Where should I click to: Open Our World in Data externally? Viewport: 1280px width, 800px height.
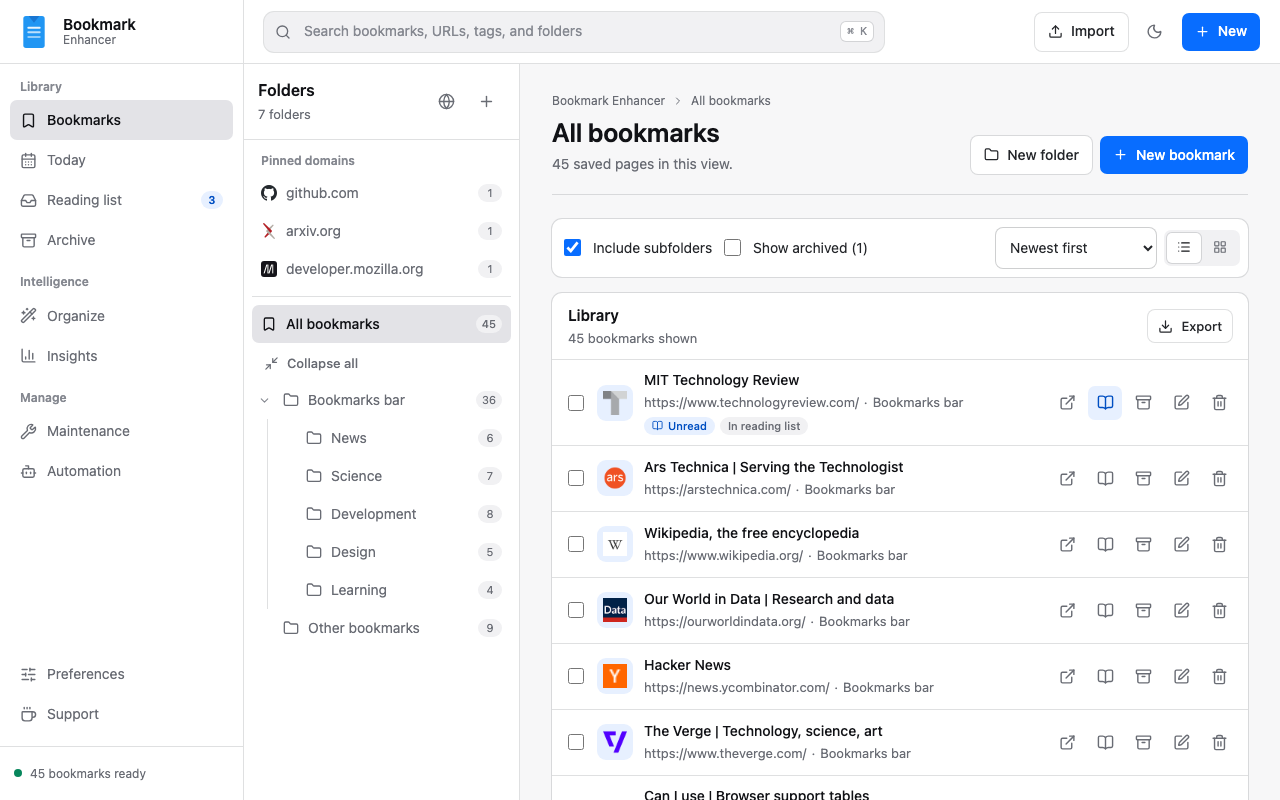[x=1067, y=610]
